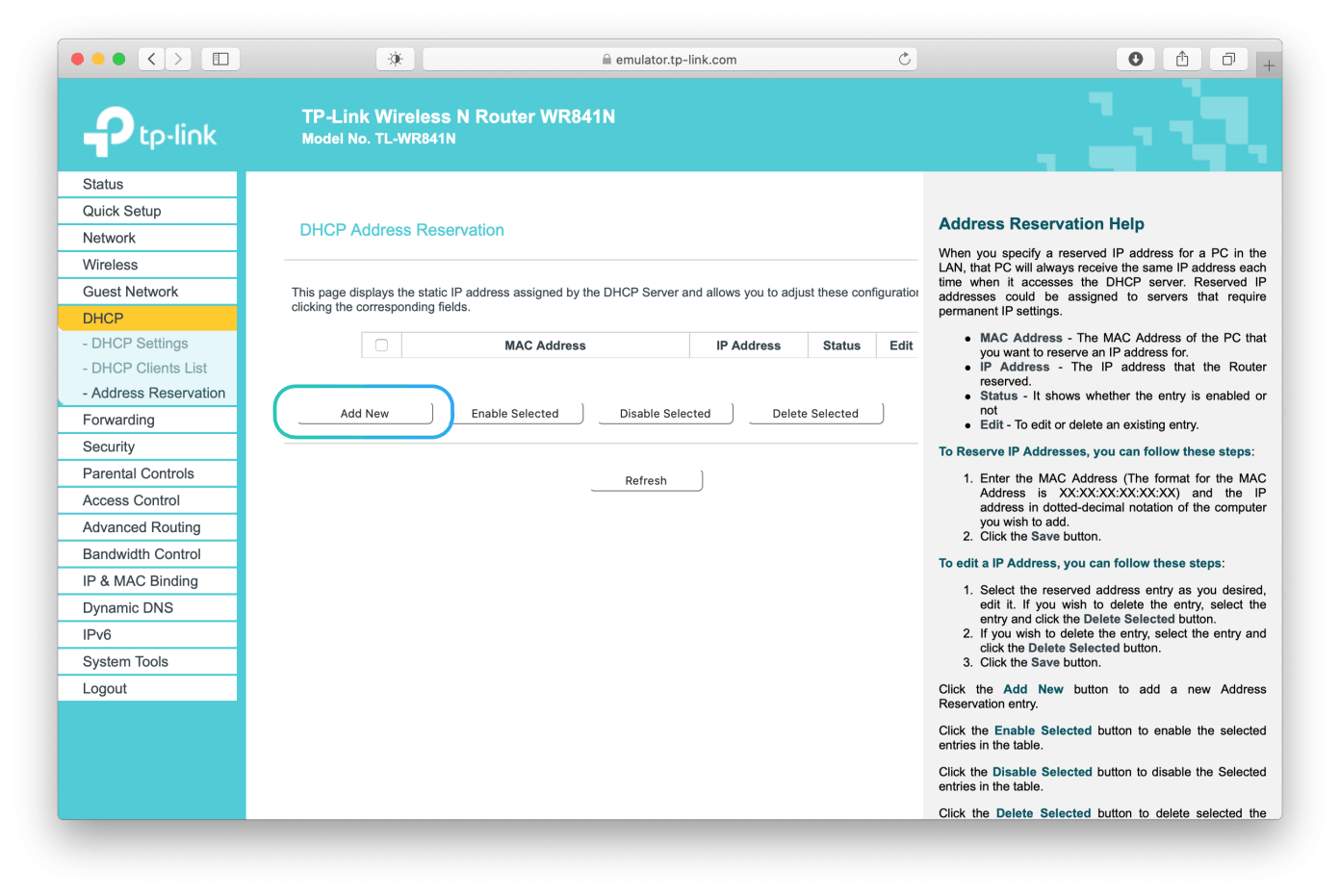Click the emulator.tp-link.com address bar
1340x896 pixels.
point(670,59)
